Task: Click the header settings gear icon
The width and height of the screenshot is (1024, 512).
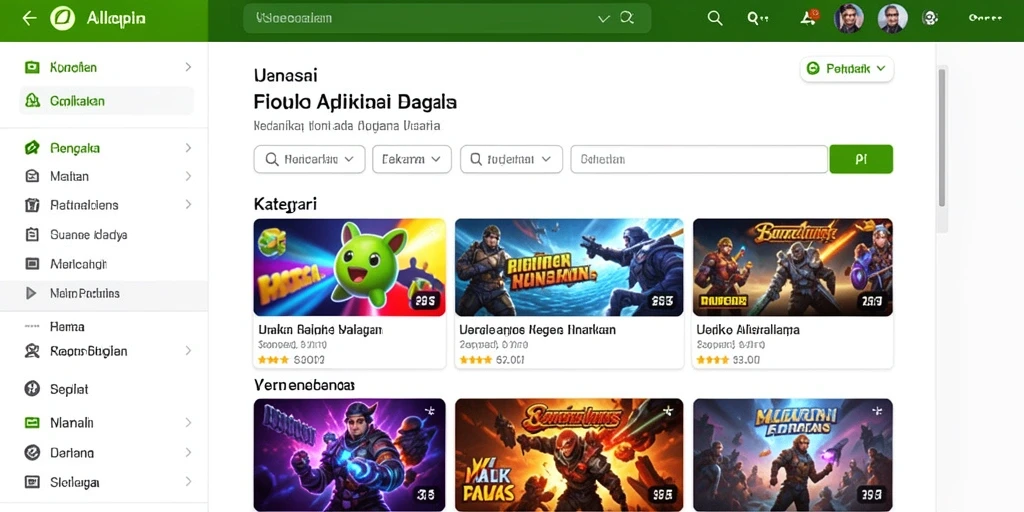Action: click(930, 18)
